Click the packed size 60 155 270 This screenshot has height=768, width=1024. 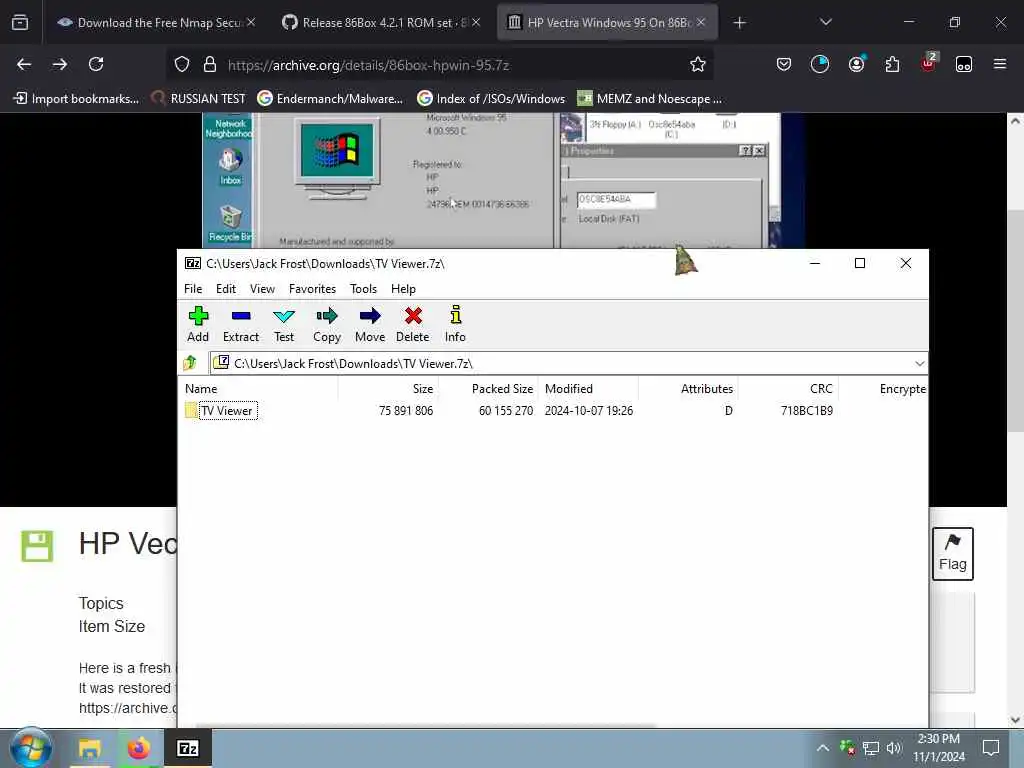[x=505, y=411]
